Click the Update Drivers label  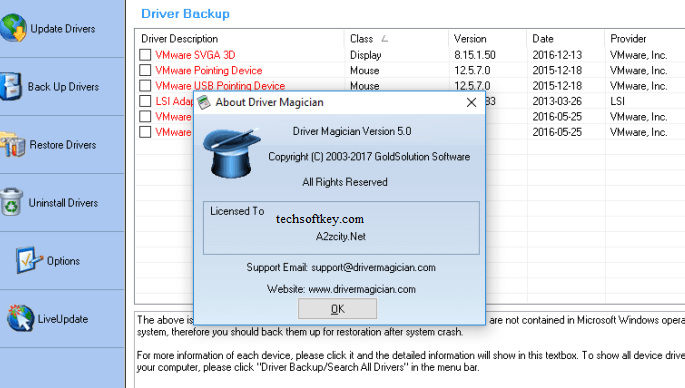point(63,29)
